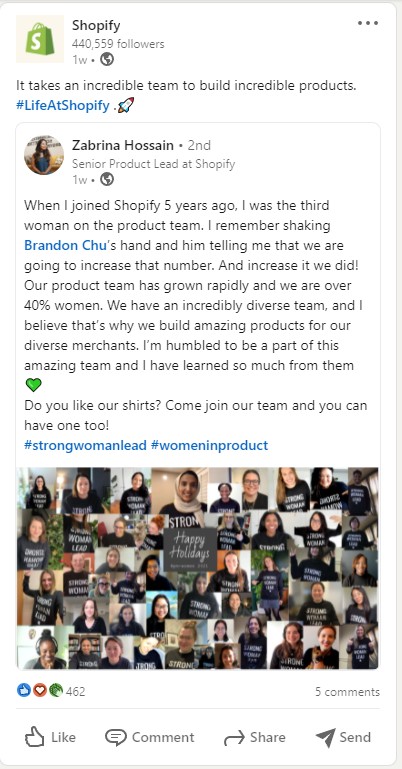Click the green heart emoji
The height and width of the screenshot is (769, 402).
[33, 384]
